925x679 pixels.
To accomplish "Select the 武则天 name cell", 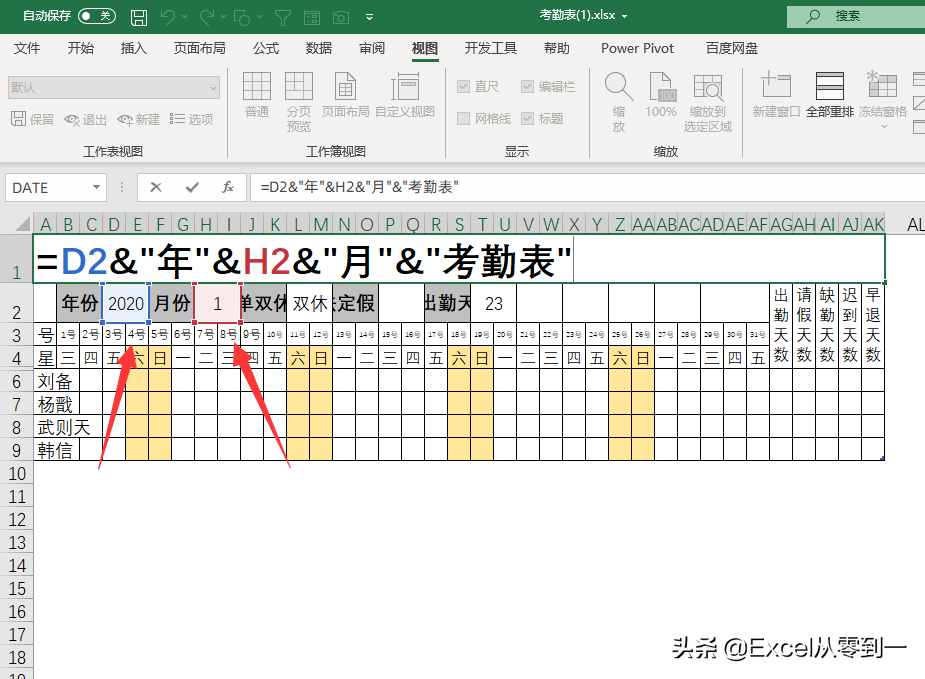I will (56, 427).
